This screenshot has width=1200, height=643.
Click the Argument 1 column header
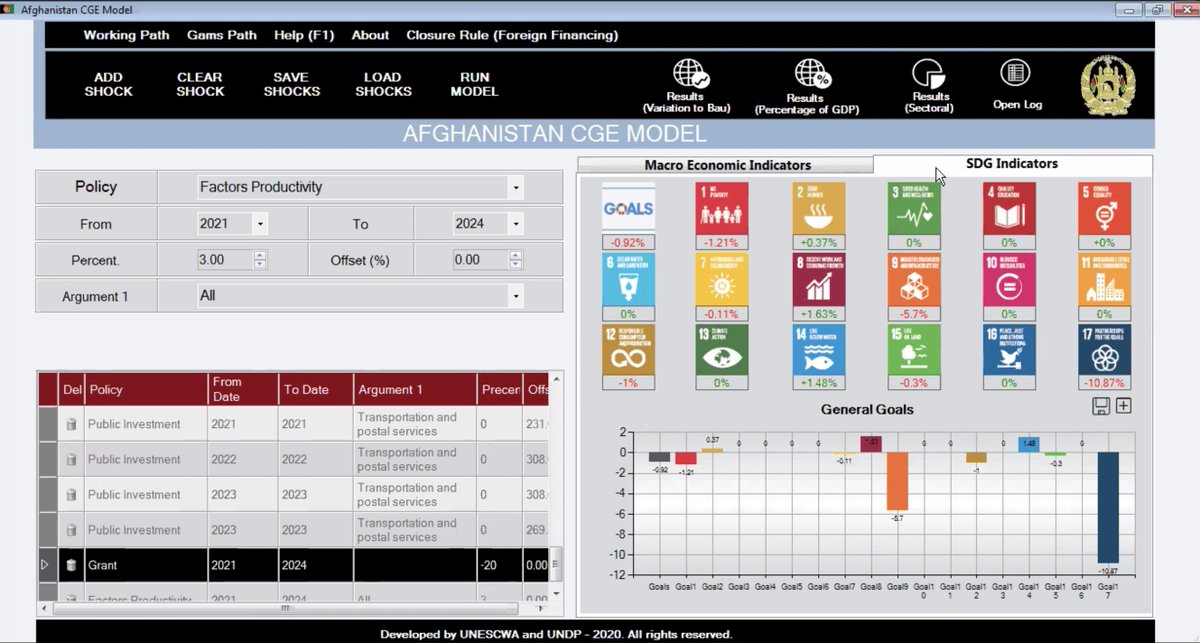[x=415, y=390]
